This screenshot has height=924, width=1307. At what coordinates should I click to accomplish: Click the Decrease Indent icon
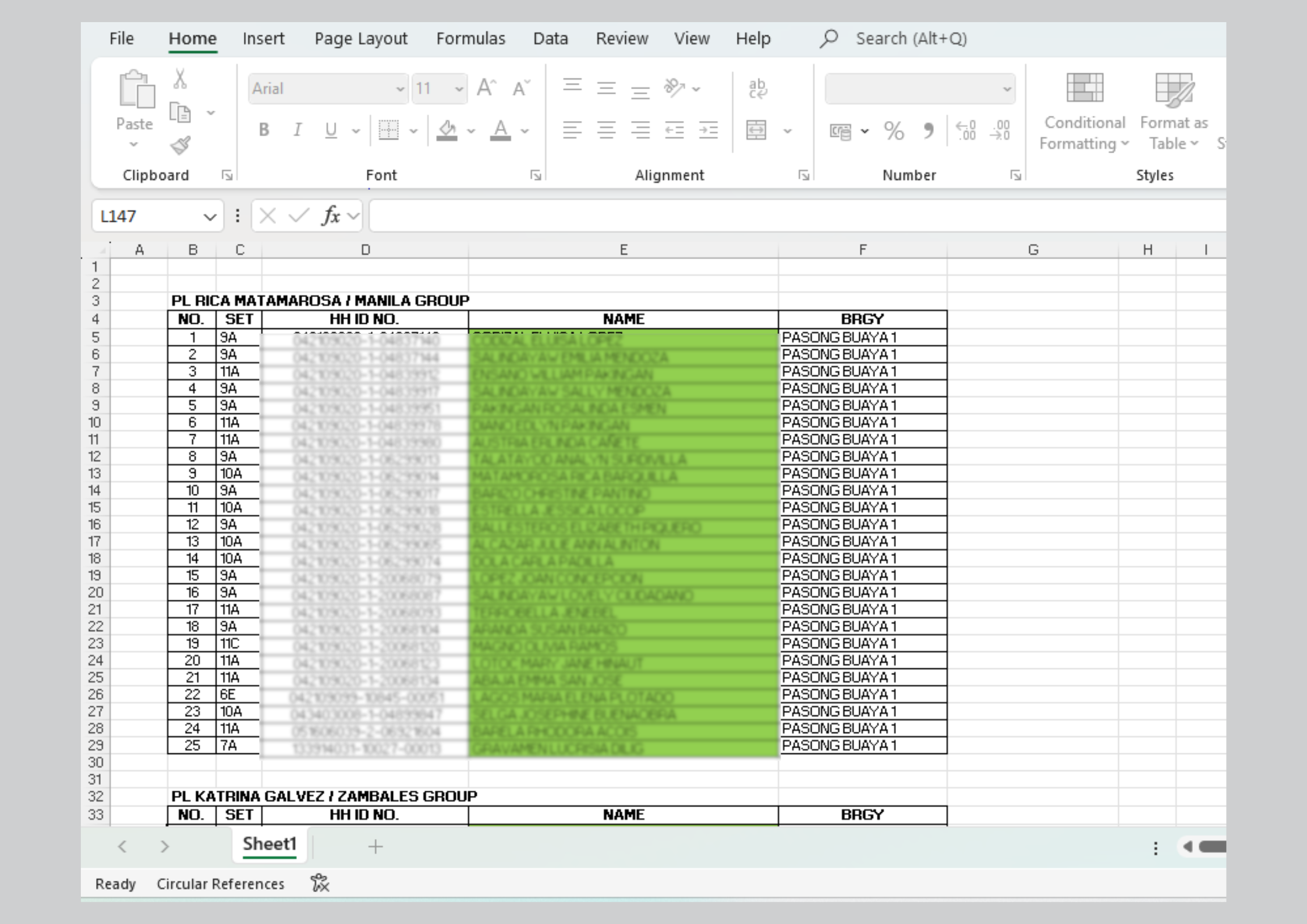[x=674, y=130]
